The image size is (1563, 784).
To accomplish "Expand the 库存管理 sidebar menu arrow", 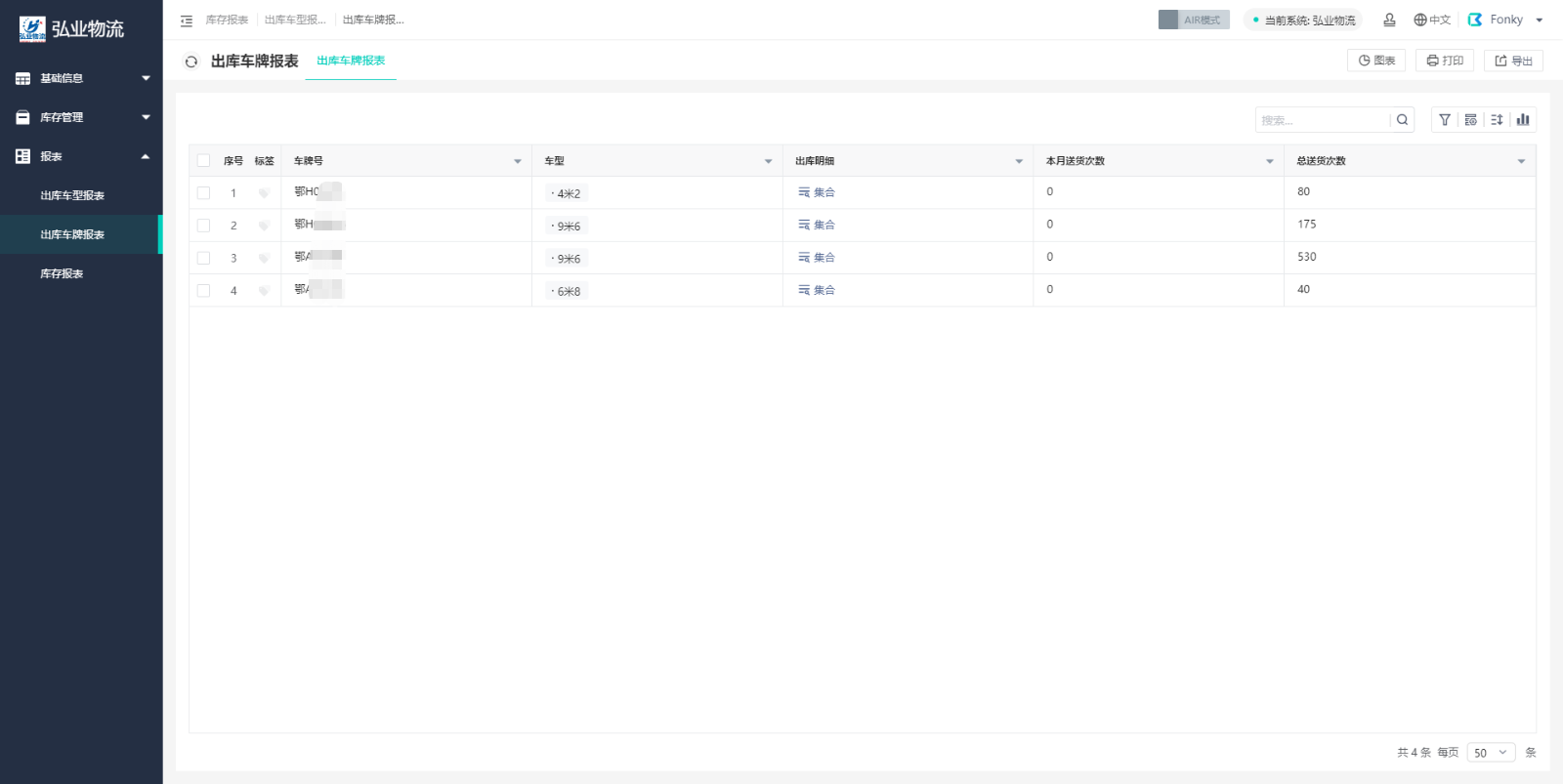I will [146, 117].
